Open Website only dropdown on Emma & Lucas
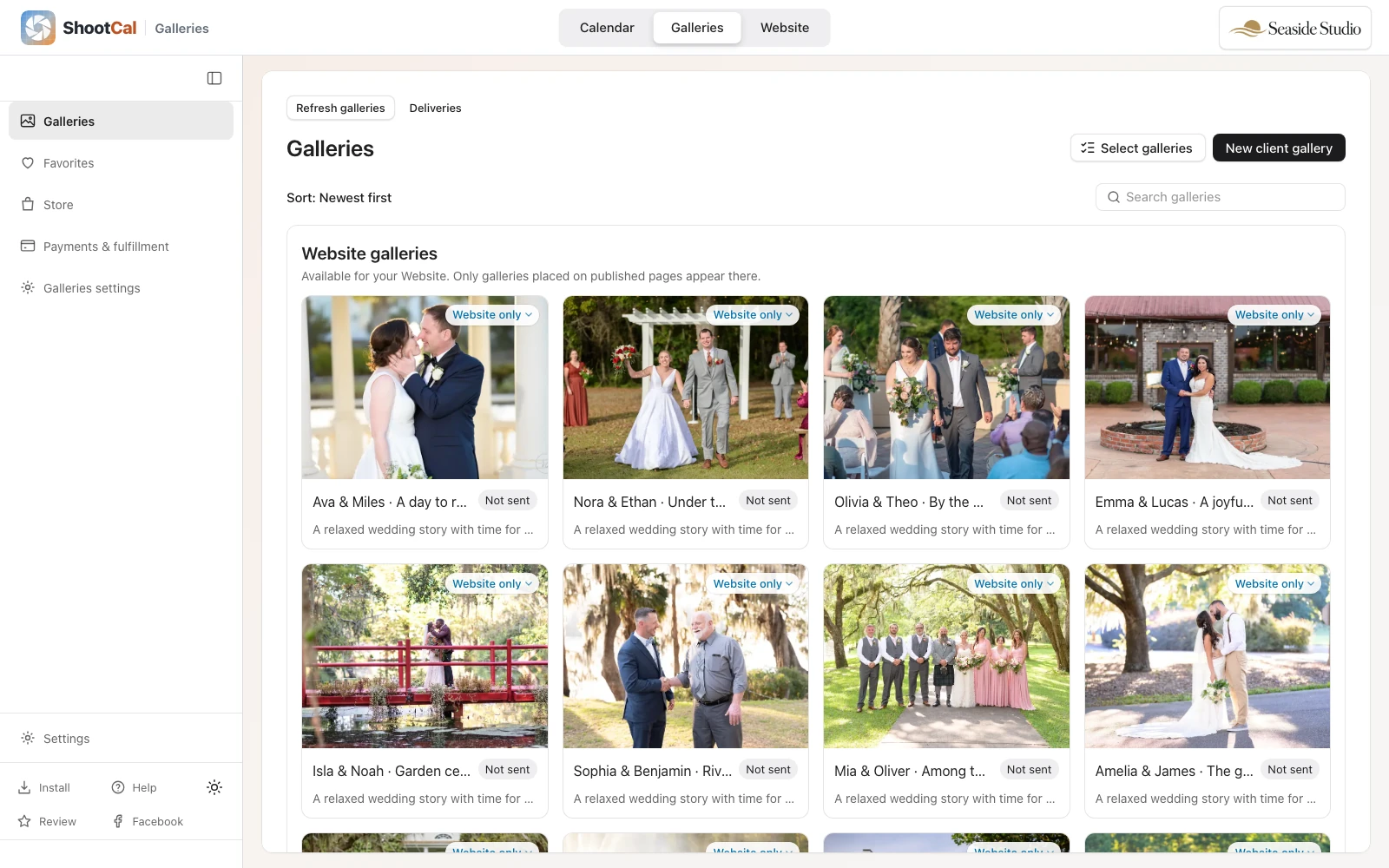The width and height of the screenshot is (1389, 868). (x=1274, y=315)
